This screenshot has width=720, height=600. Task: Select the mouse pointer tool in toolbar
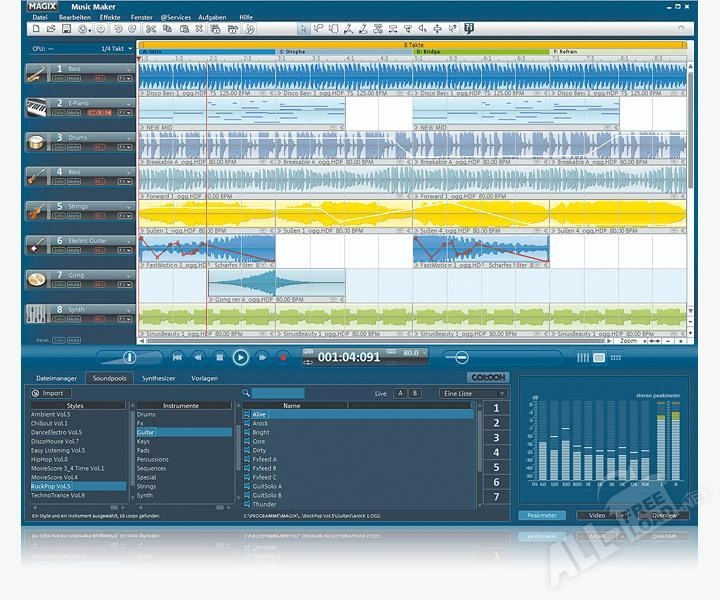pyautogui.click(x=303, y=28)
